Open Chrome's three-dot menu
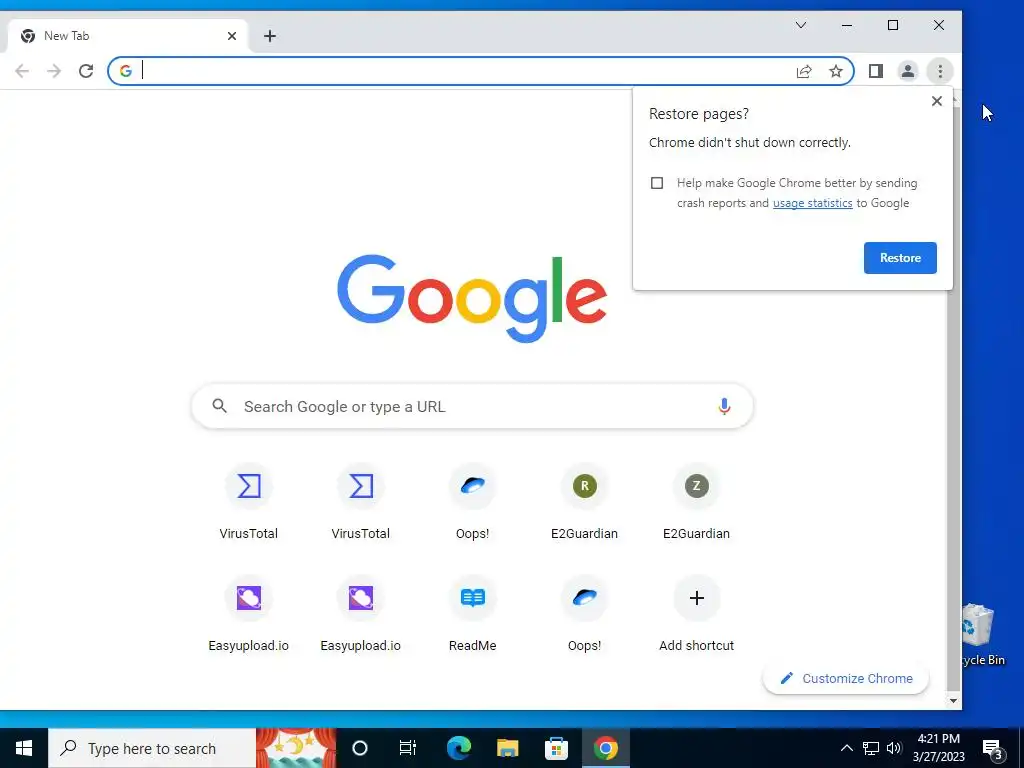 940,71
